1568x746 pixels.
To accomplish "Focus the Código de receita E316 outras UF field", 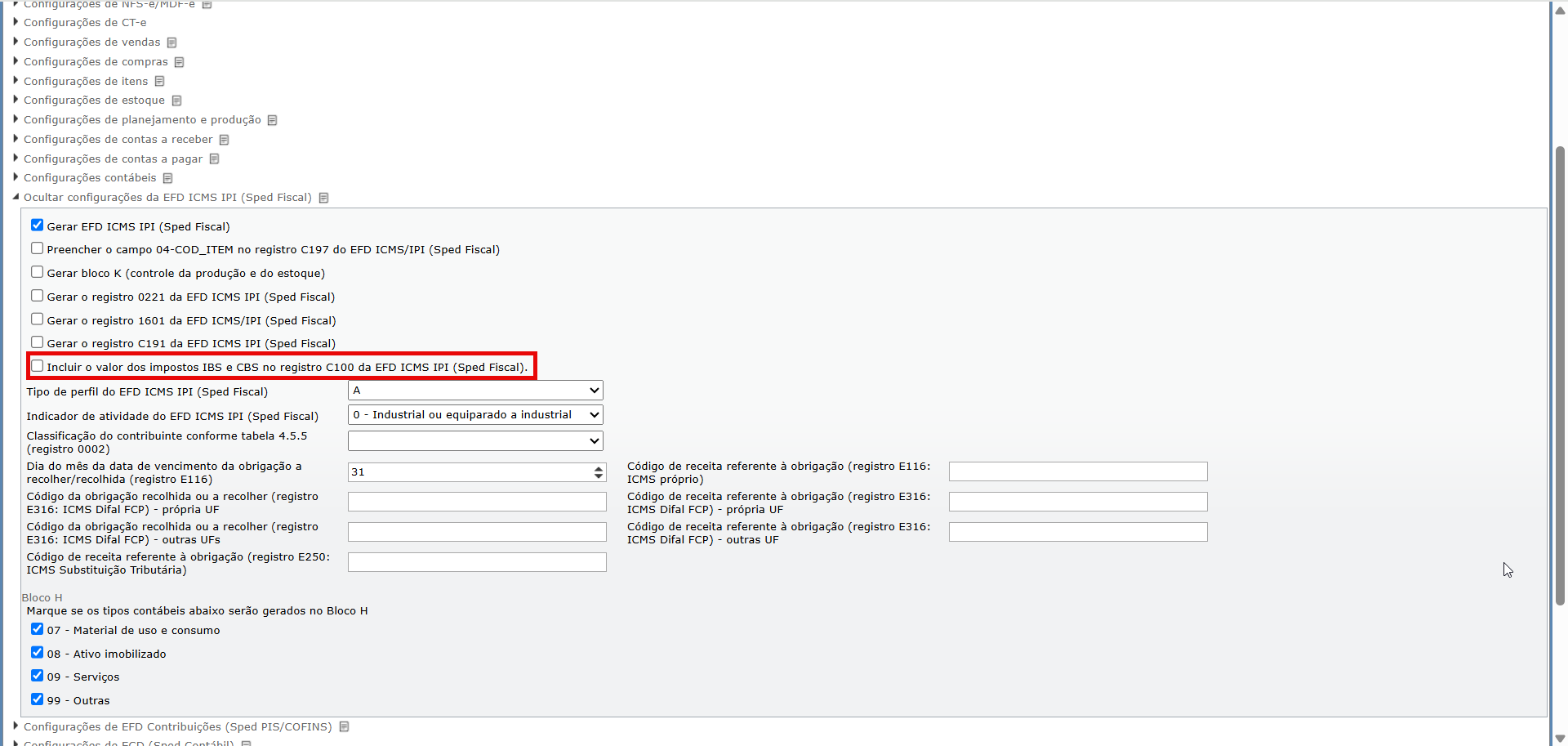I will click(1078, 532).
